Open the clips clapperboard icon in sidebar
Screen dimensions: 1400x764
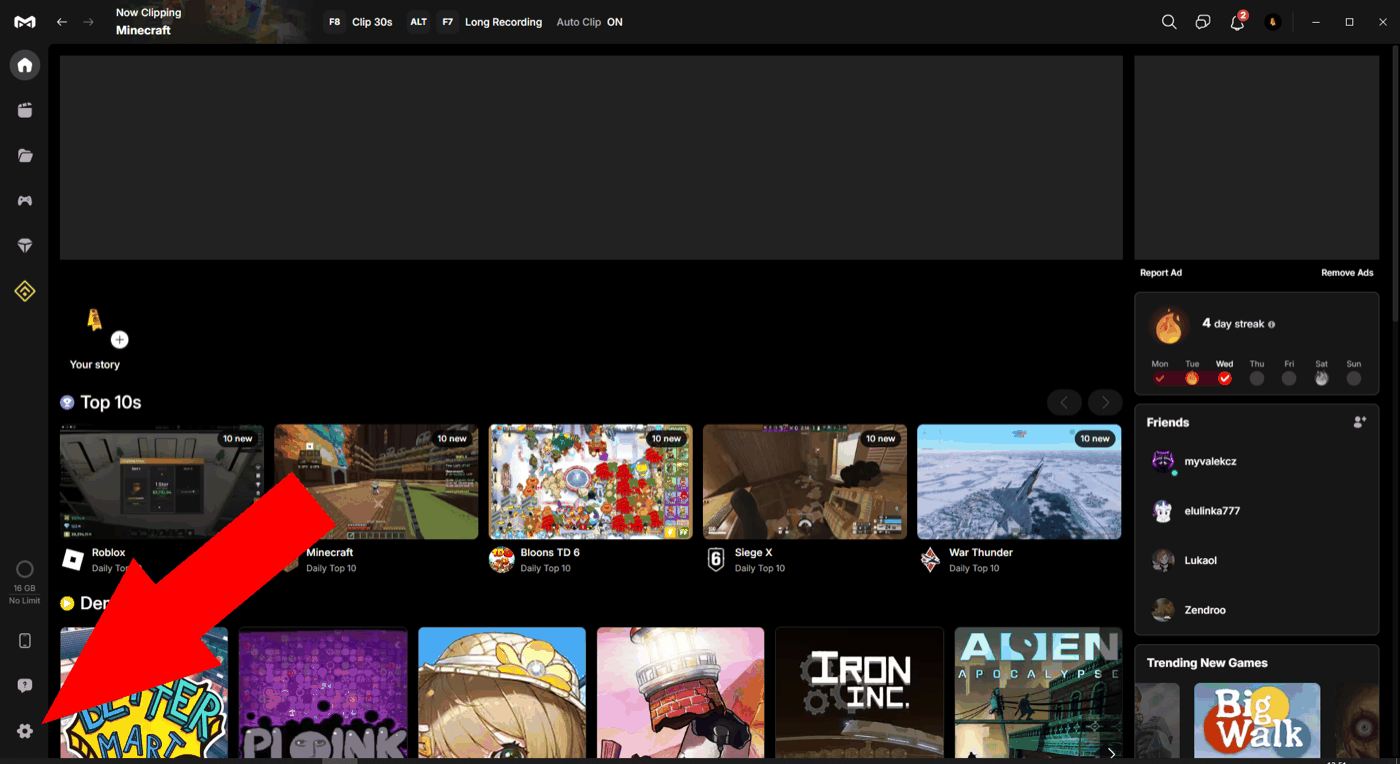25,111
